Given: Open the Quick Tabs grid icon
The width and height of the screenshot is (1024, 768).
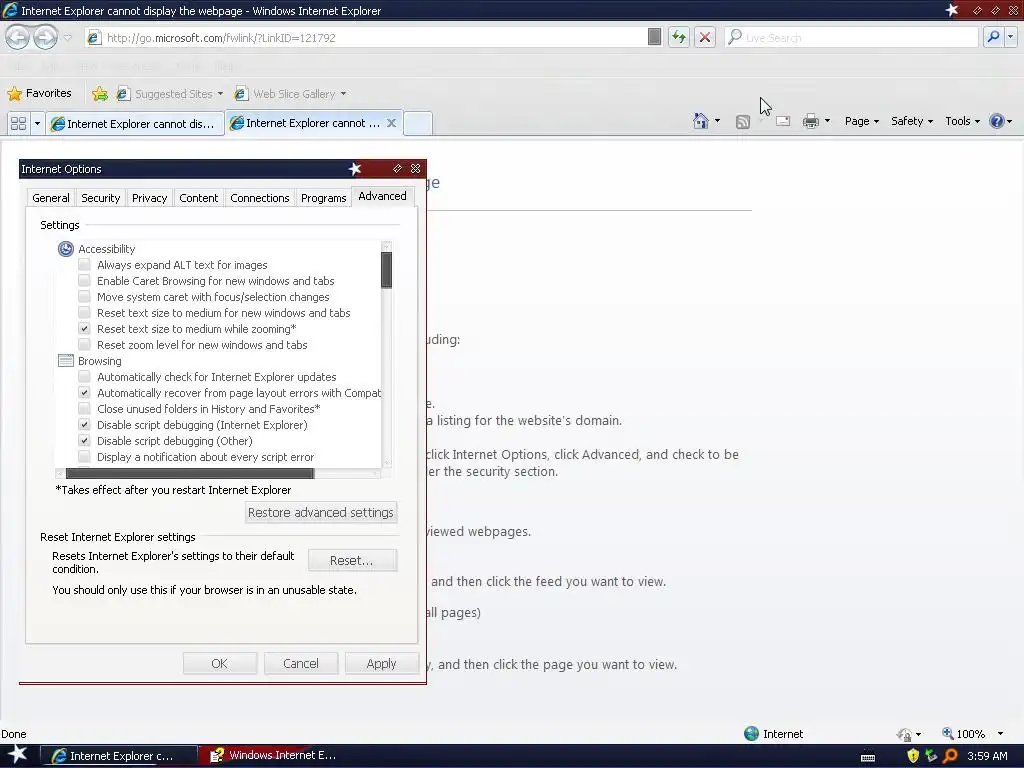Looking at the screenshot, I should 18,123.
